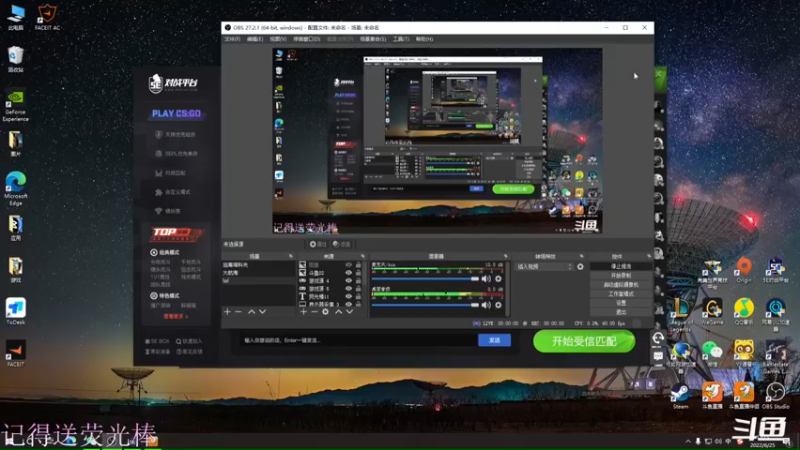Screen dimensions: 800x450
Task: Open the WeGame desktop shortcut
Action: 712,312
